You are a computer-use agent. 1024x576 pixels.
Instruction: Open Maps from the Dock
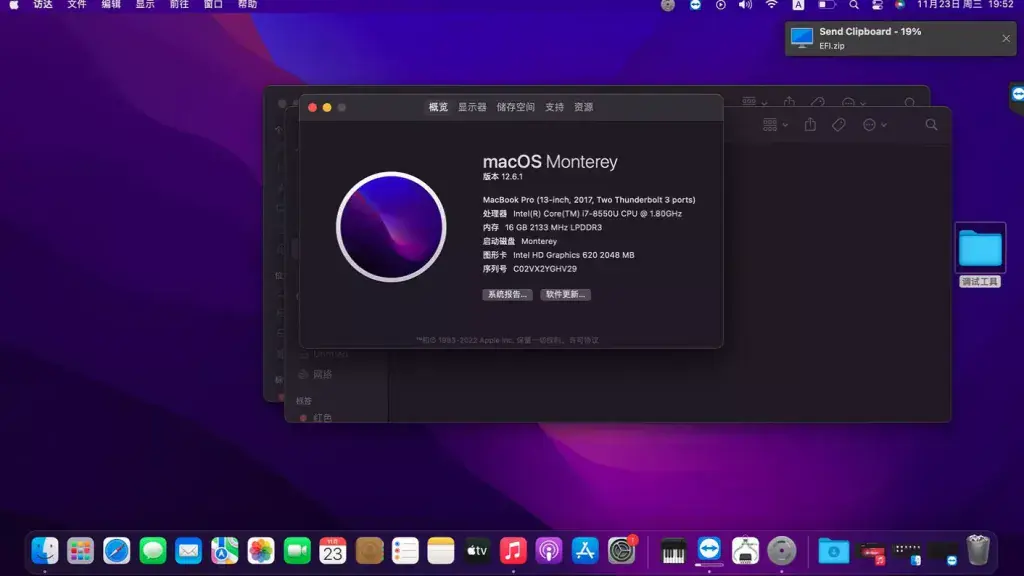[x=224, y=551]
